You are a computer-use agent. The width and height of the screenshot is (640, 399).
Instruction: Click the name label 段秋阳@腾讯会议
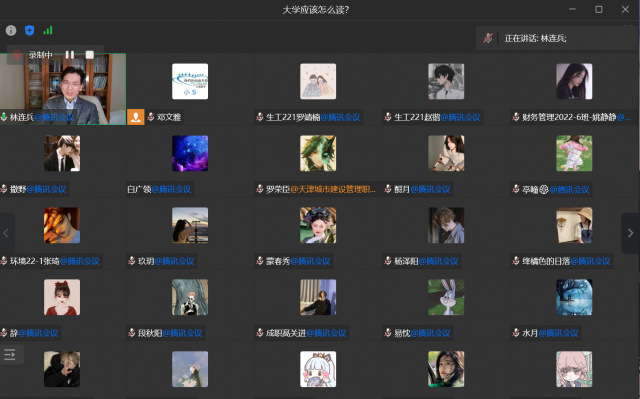[170, 333]
